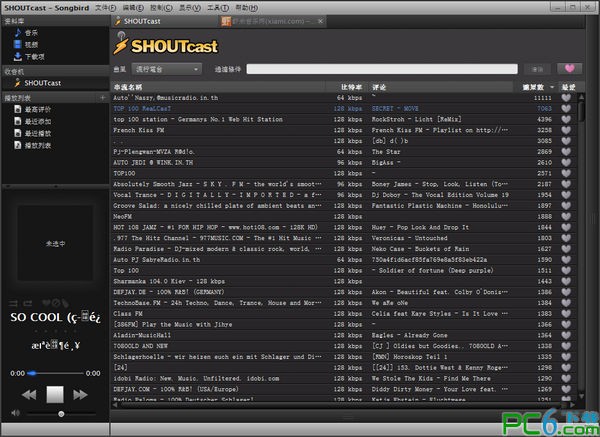Open the 音乐 music library
Image resolution: width=600 pixels, height=437 pixels.
click(x=31, y=33)
